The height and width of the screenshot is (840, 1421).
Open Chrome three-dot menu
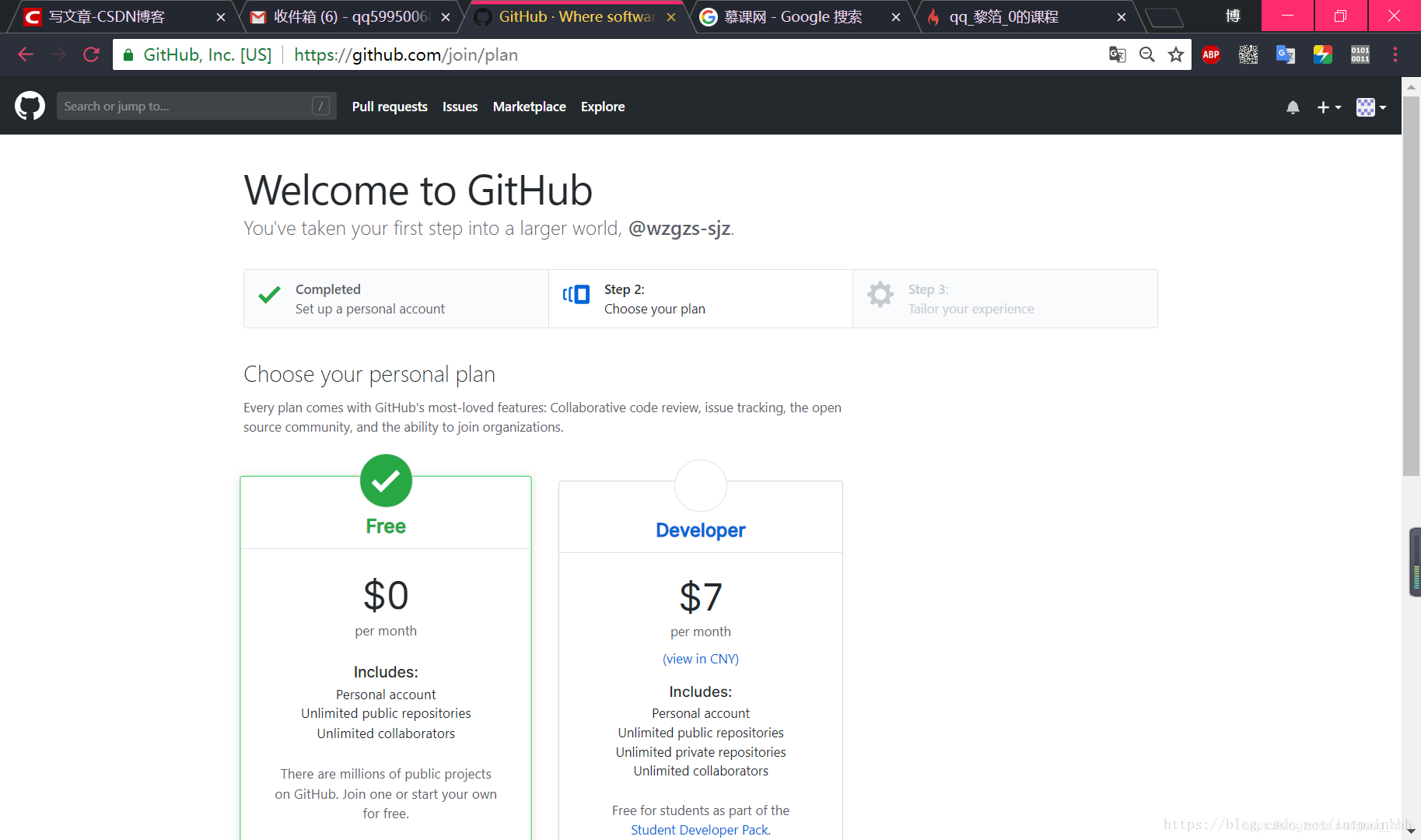[x=1395, y=54]
